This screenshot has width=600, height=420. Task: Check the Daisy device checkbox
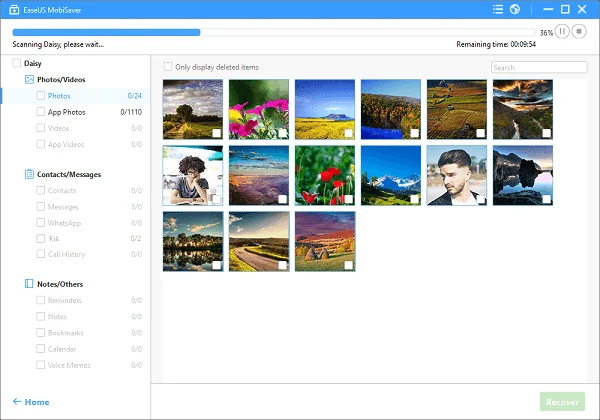(x=16, y=63)
